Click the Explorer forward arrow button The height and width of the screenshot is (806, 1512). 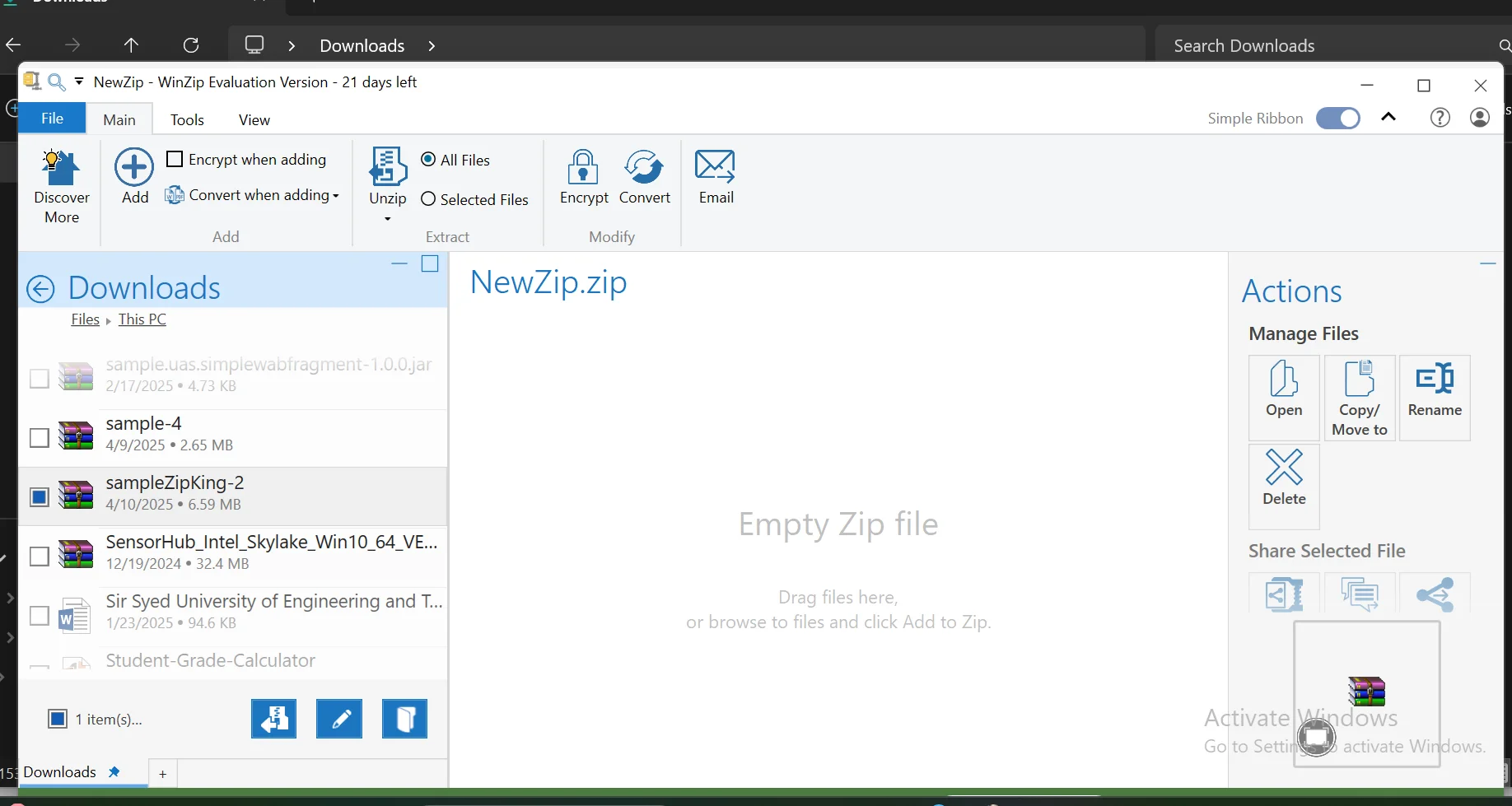tap(72, 45)
